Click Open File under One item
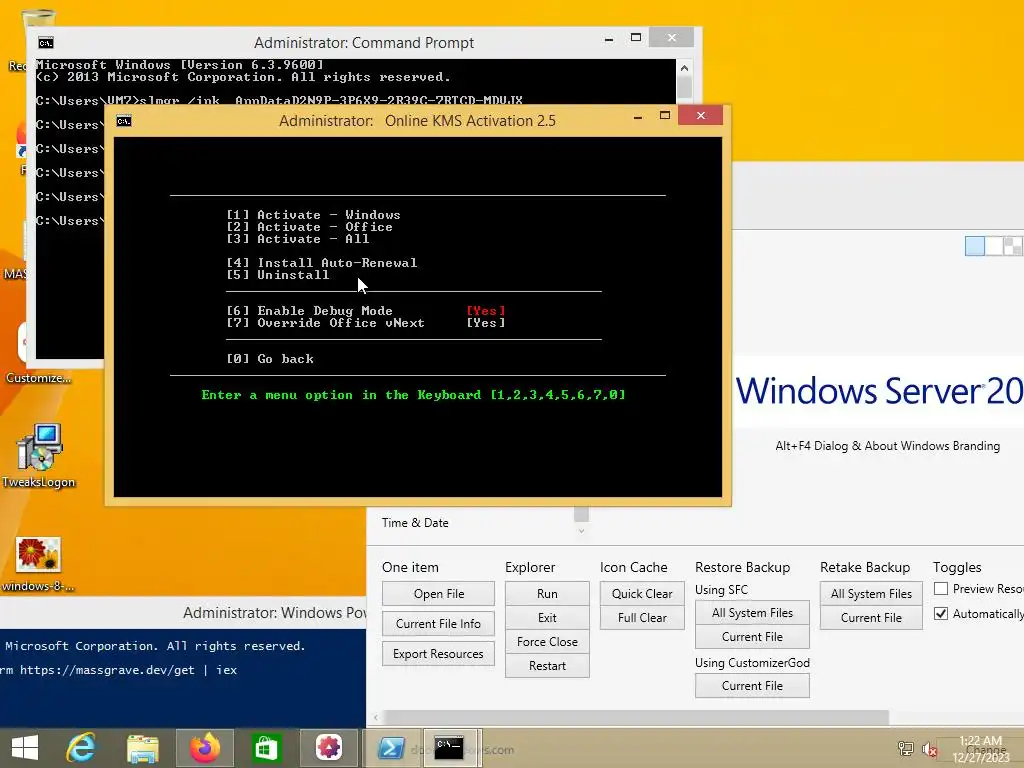The width and height of the screenshot is (1024, 768). [x=438, y=594]
